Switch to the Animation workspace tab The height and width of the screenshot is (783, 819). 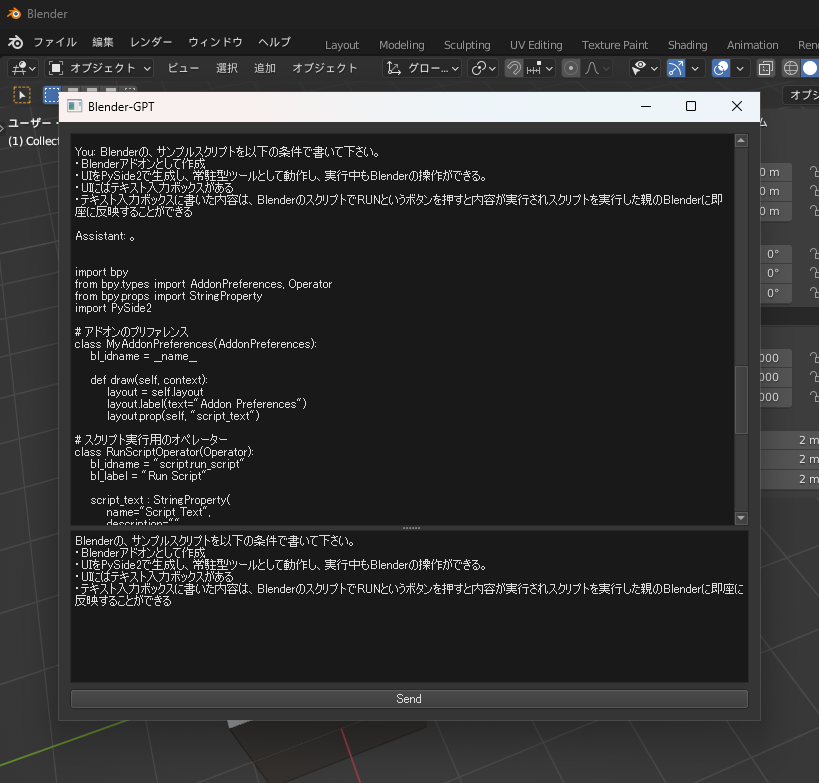pyautogui.click(x=752, y=45)
